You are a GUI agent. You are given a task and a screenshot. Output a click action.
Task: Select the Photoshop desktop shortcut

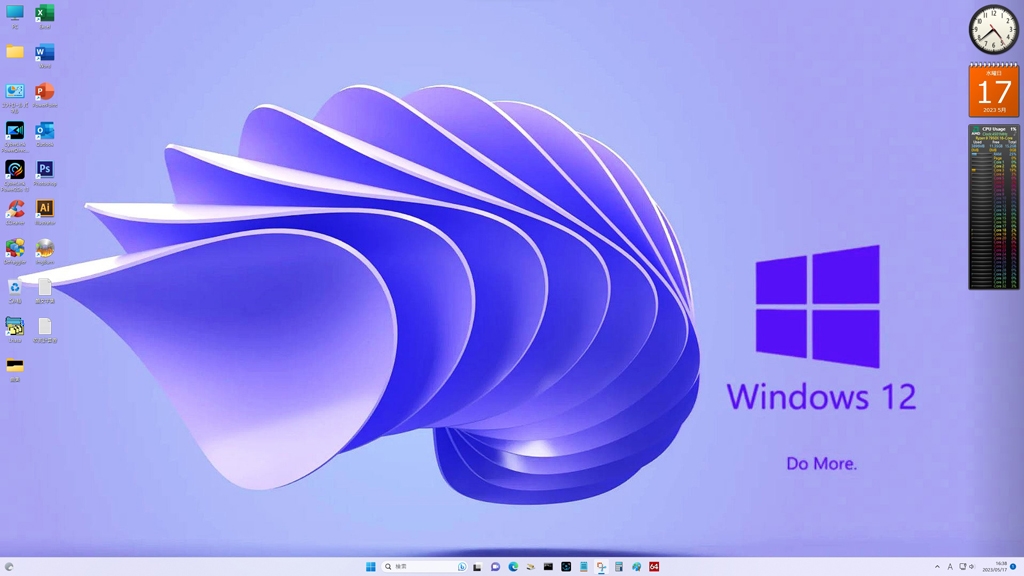[x=44, y=173]
